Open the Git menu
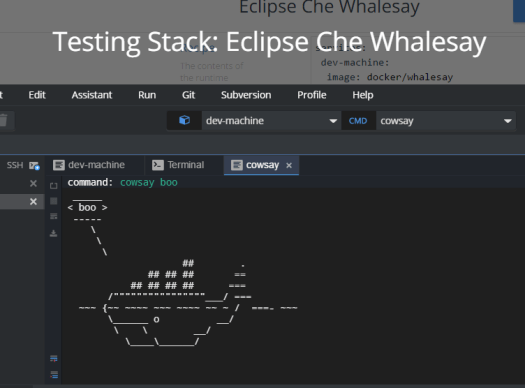Viewport: 525px width, 388px height. tap(189, 95)
